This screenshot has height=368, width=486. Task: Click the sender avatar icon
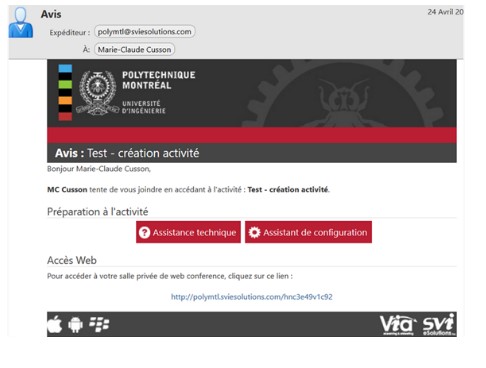pos(21,23)
